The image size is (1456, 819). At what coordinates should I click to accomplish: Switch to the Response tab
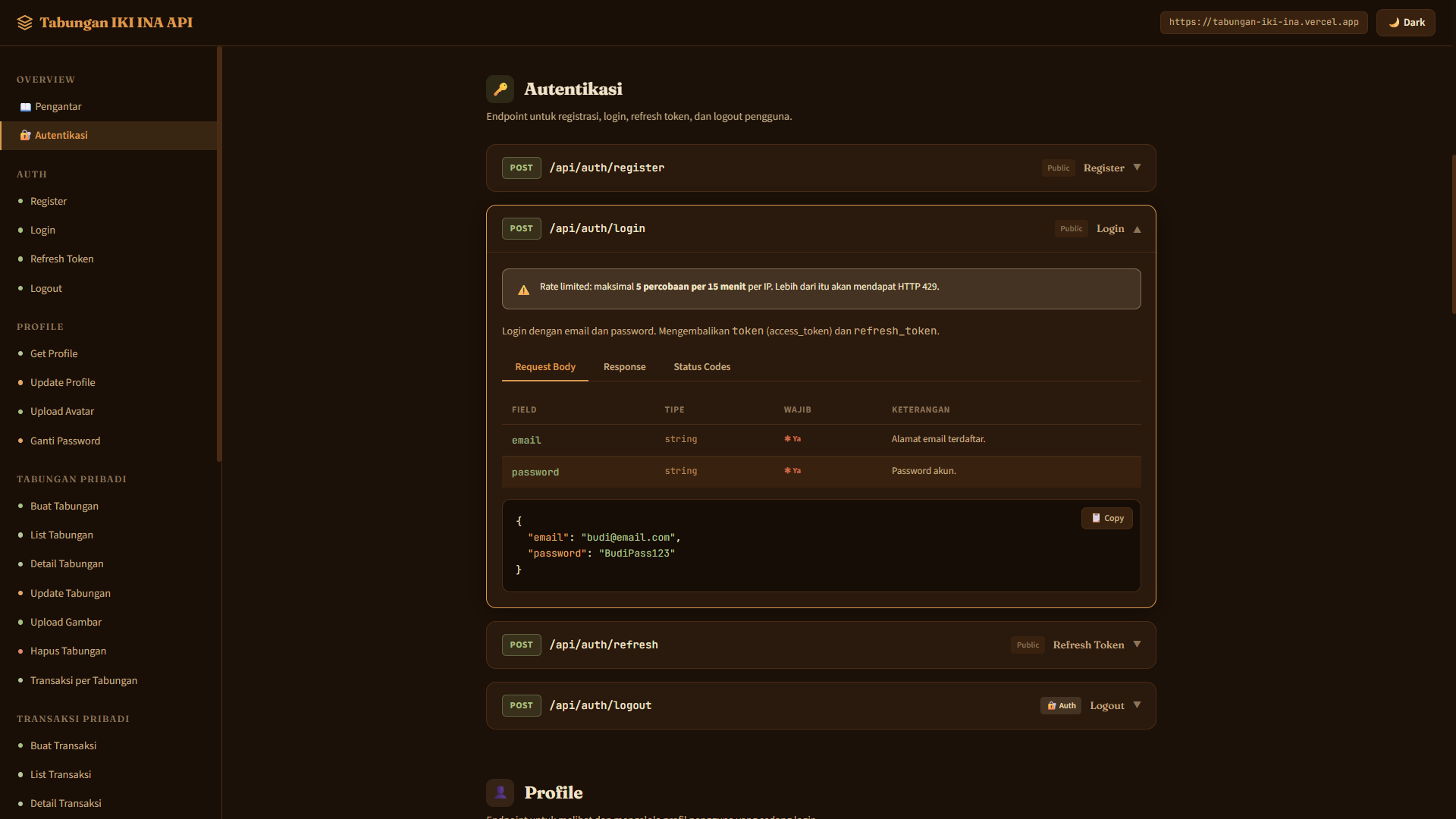pos(625,367)
